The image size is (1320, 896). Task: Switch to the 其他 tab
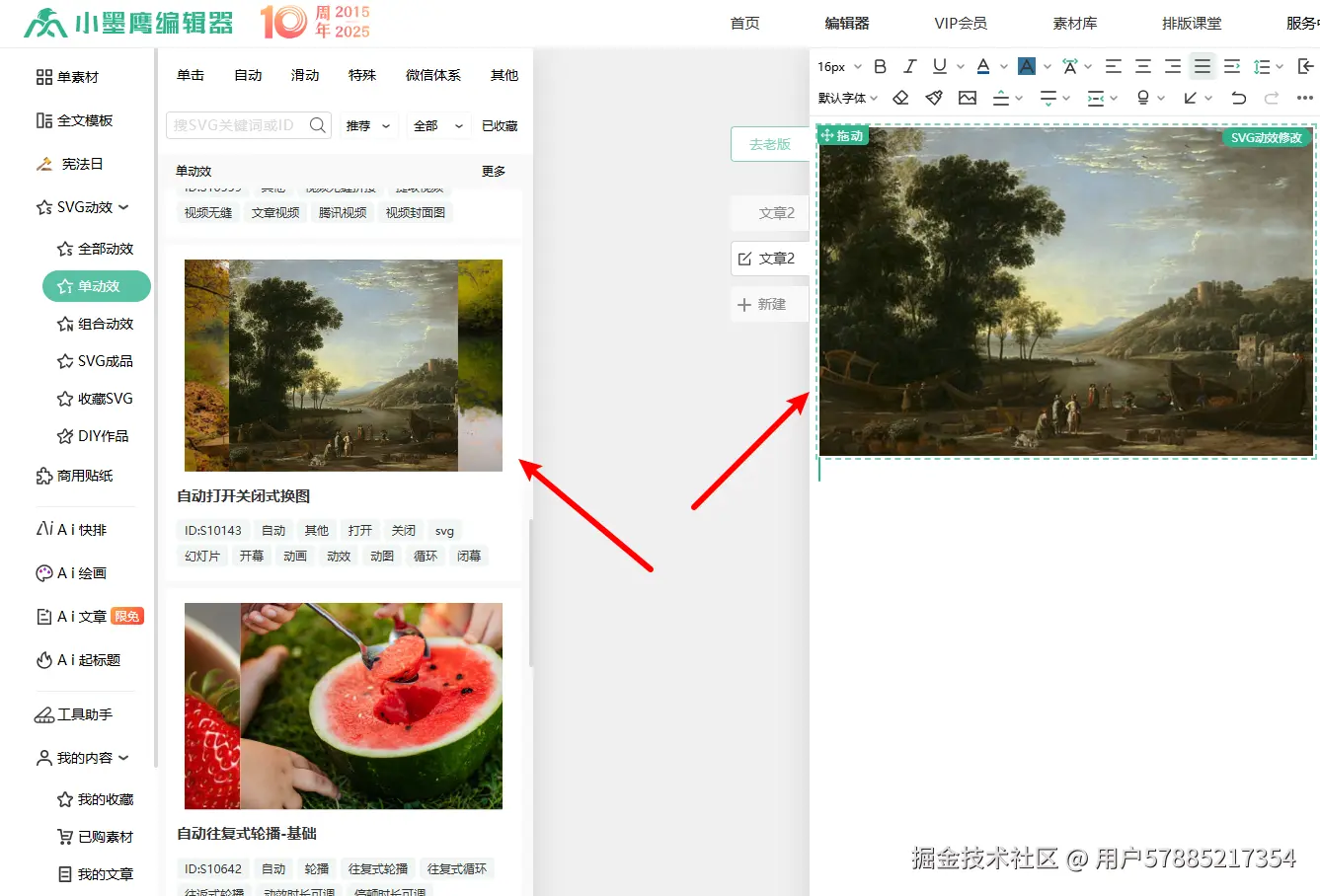(x=505, y=75)
